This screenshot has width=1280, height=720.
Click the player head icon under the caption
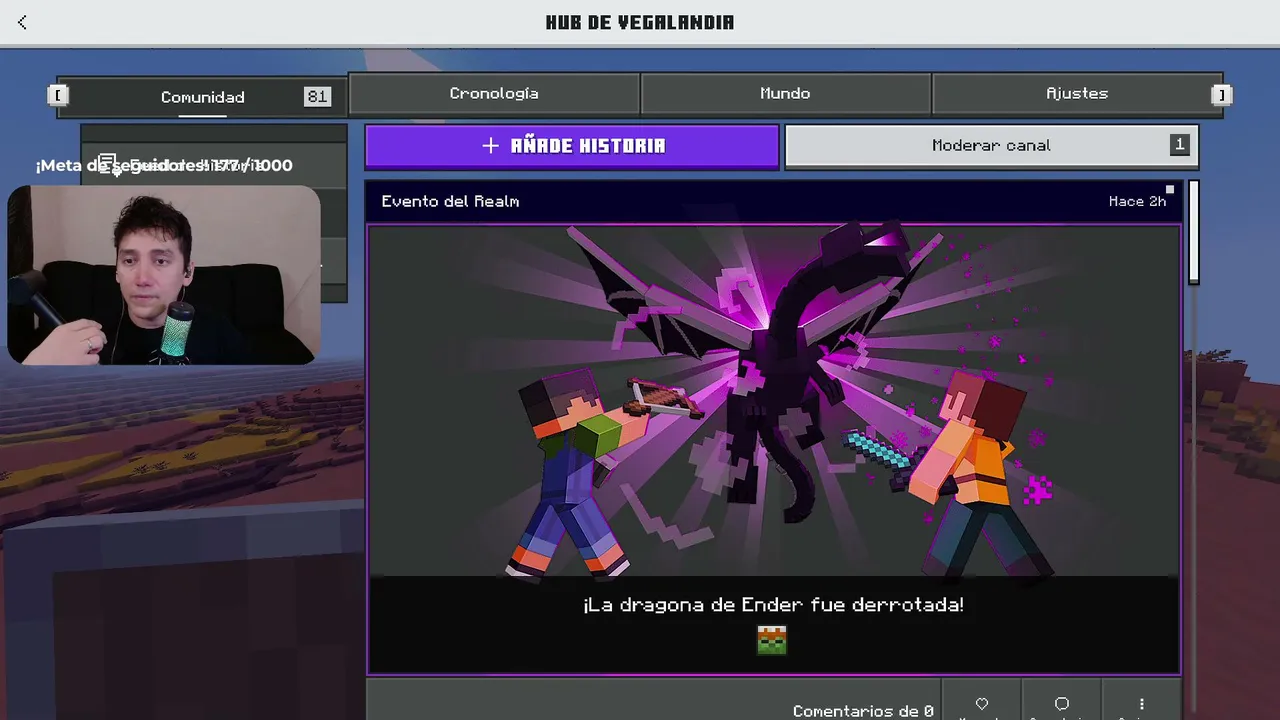pyautogui.click(x=772, y=640)
